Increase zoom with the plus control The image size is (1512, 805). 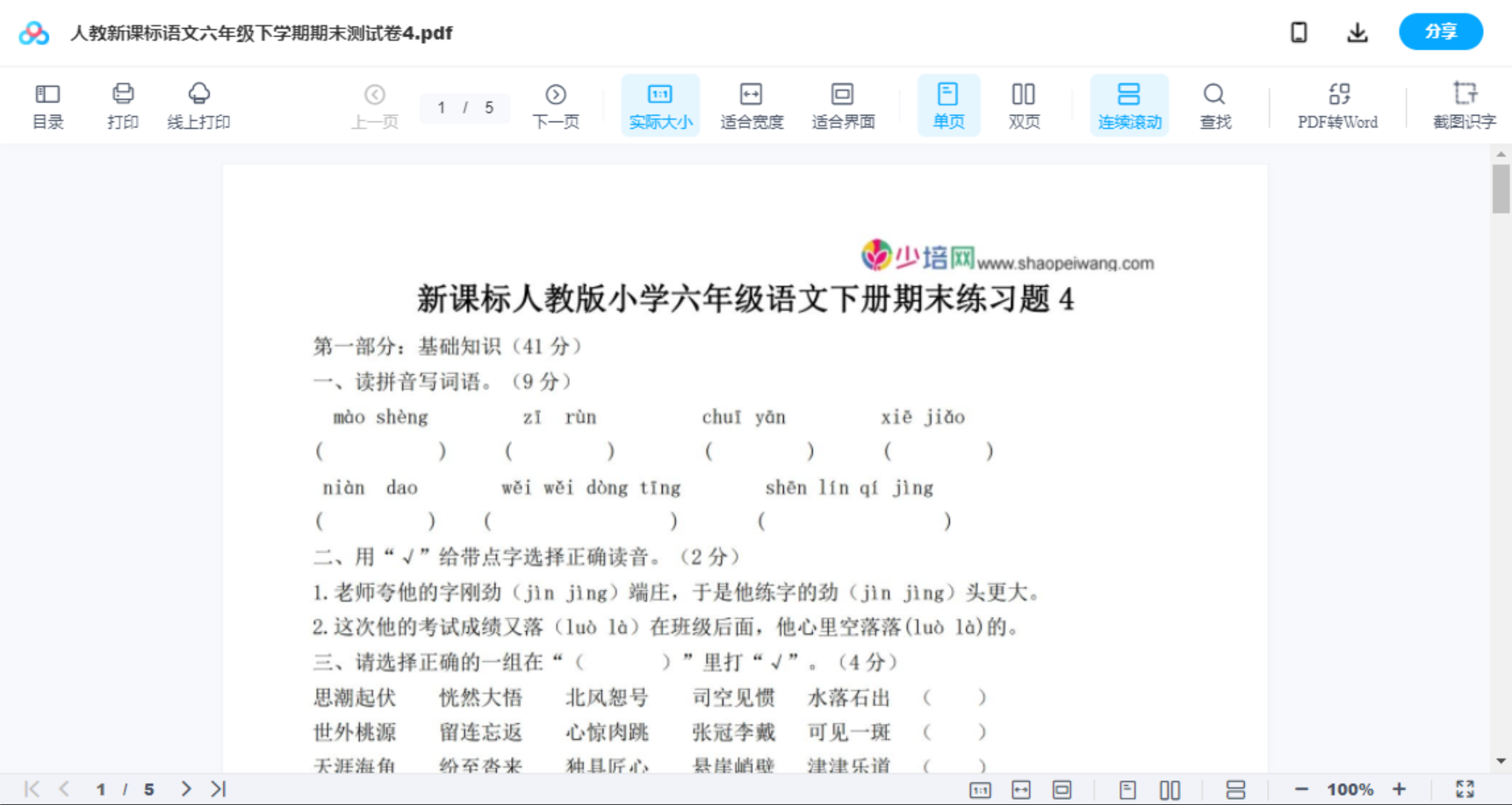(1400, 788)
